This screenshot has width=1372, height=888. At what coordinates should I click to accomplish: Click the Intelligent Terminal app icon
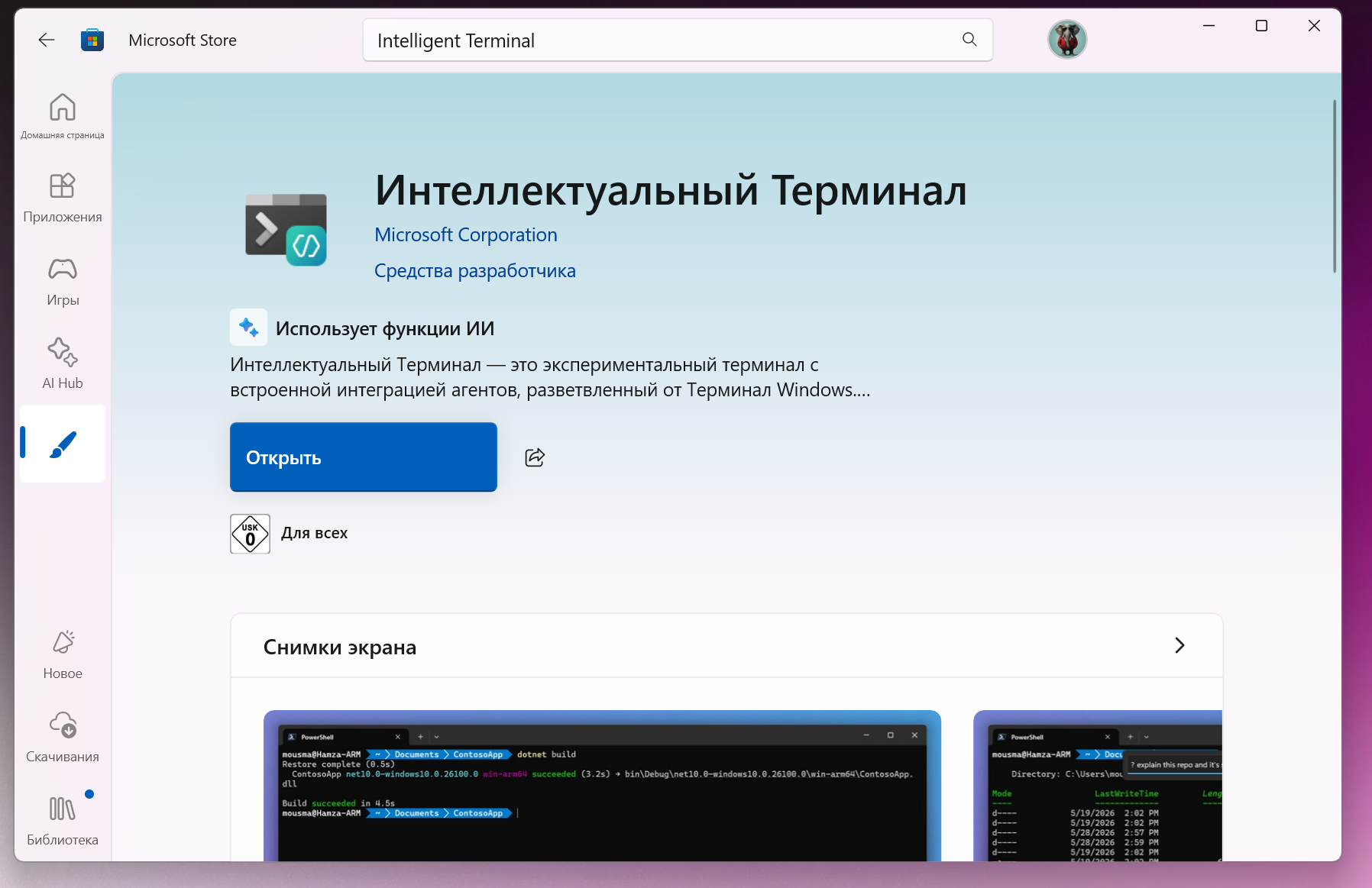(286, 230)
